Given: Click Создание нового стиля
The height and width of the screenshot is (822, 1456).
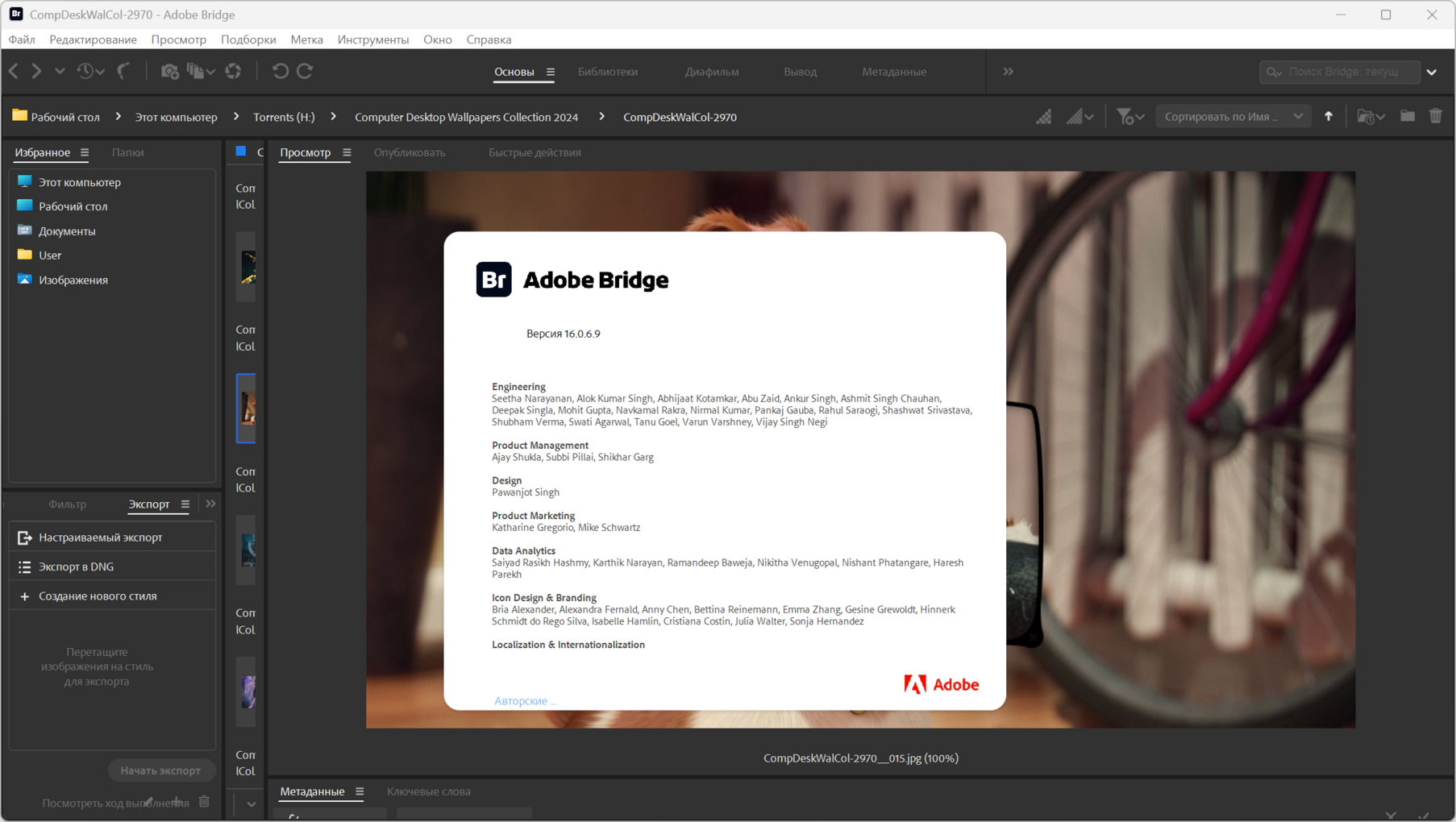Looking at the screenshot, I should click(112, 596).
